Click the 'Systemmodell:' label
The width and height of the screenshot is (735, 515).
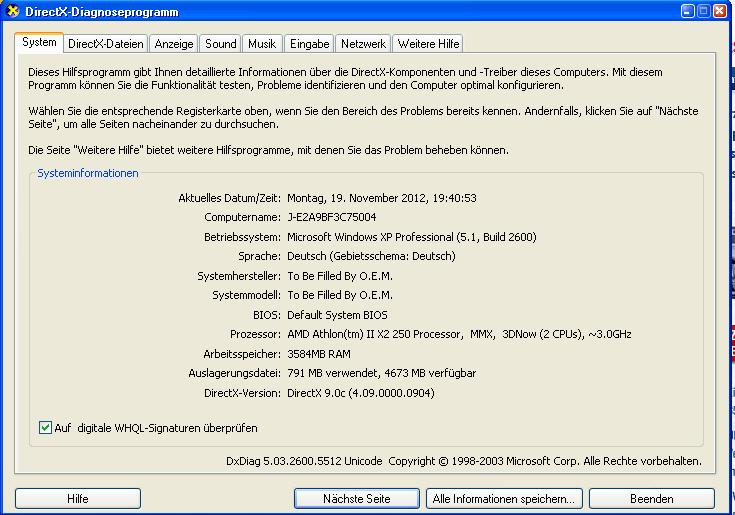pos(246,295)
